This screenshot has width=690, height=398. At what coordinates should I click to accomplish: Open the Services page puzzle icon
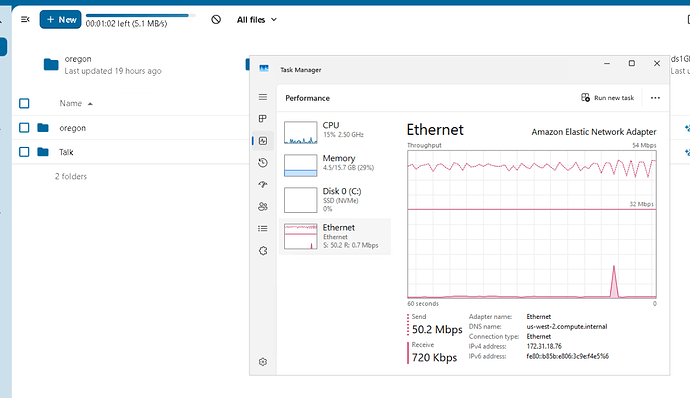(263, 251)
